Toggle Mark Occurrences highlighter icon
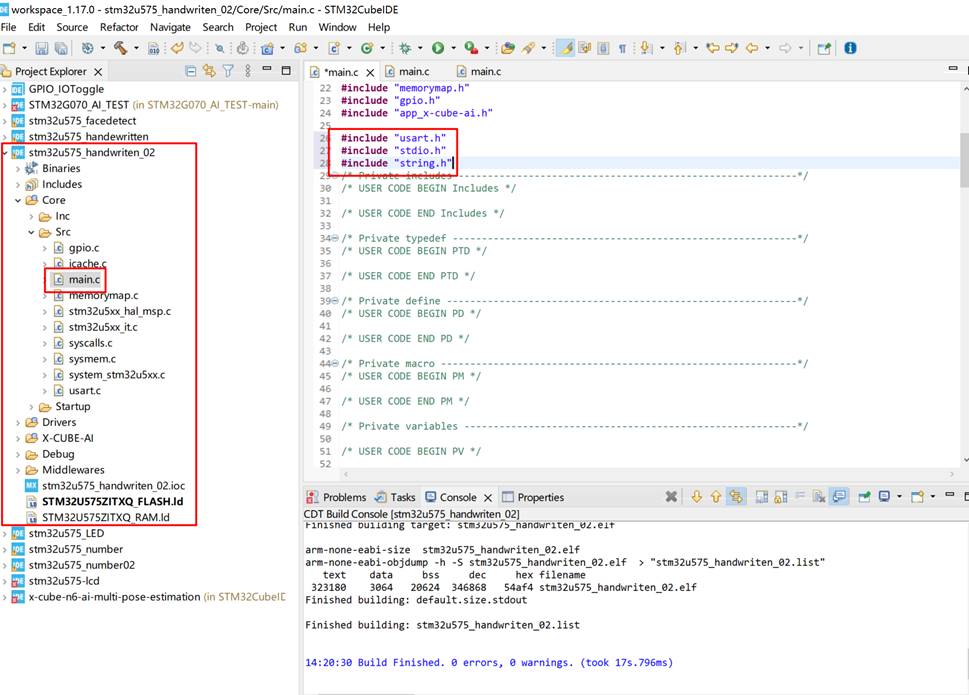The width and height of the screenshot is (969, 695). (565, 48)
